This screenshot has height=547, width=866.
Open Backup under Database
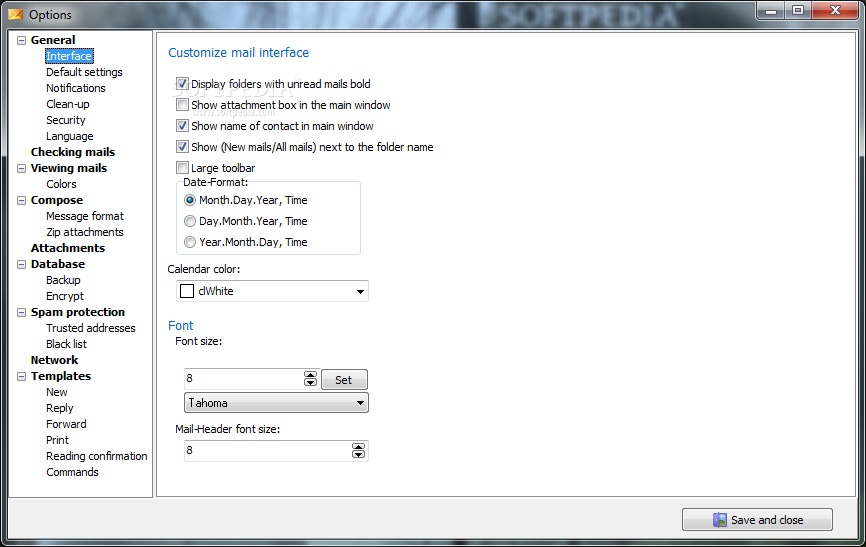point(64,280)
